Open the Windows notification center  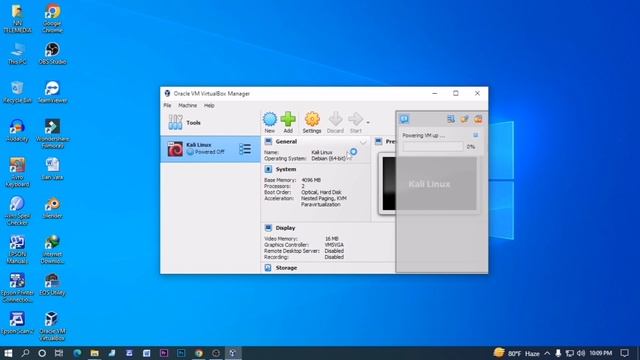pos(624,353)
